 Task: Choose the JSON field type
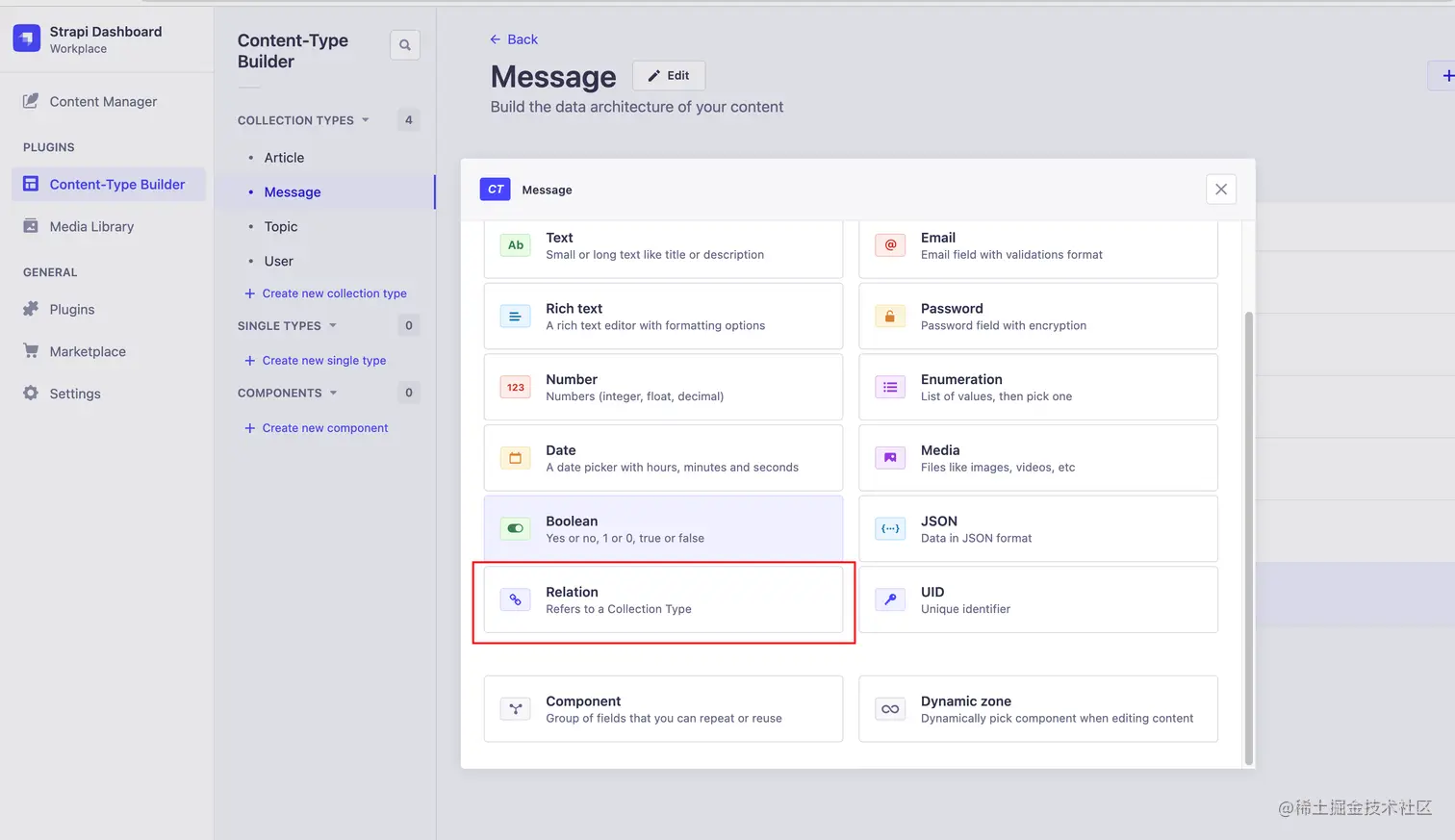(1038, 528)
